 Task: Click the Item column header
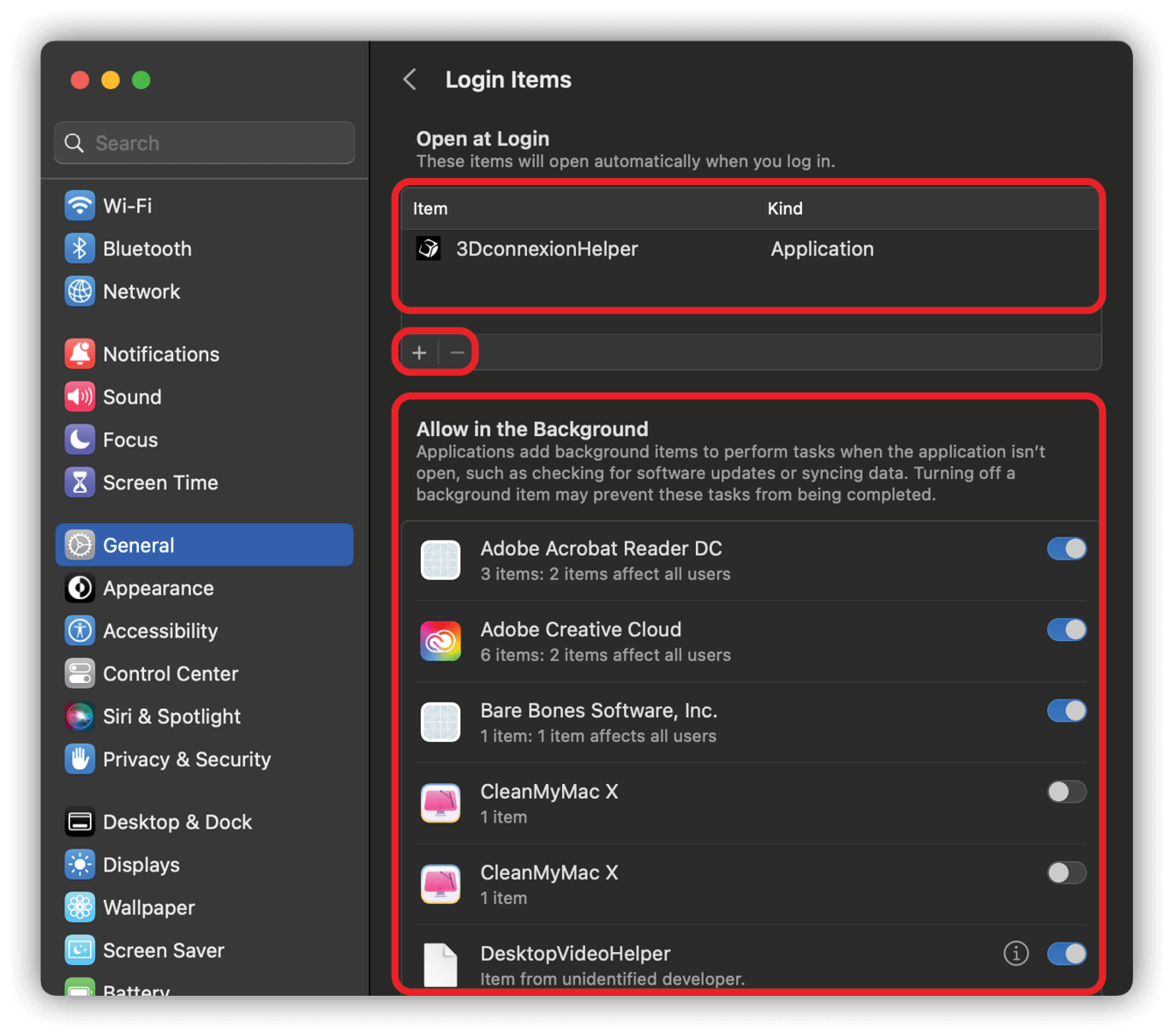tap(430, 208)
